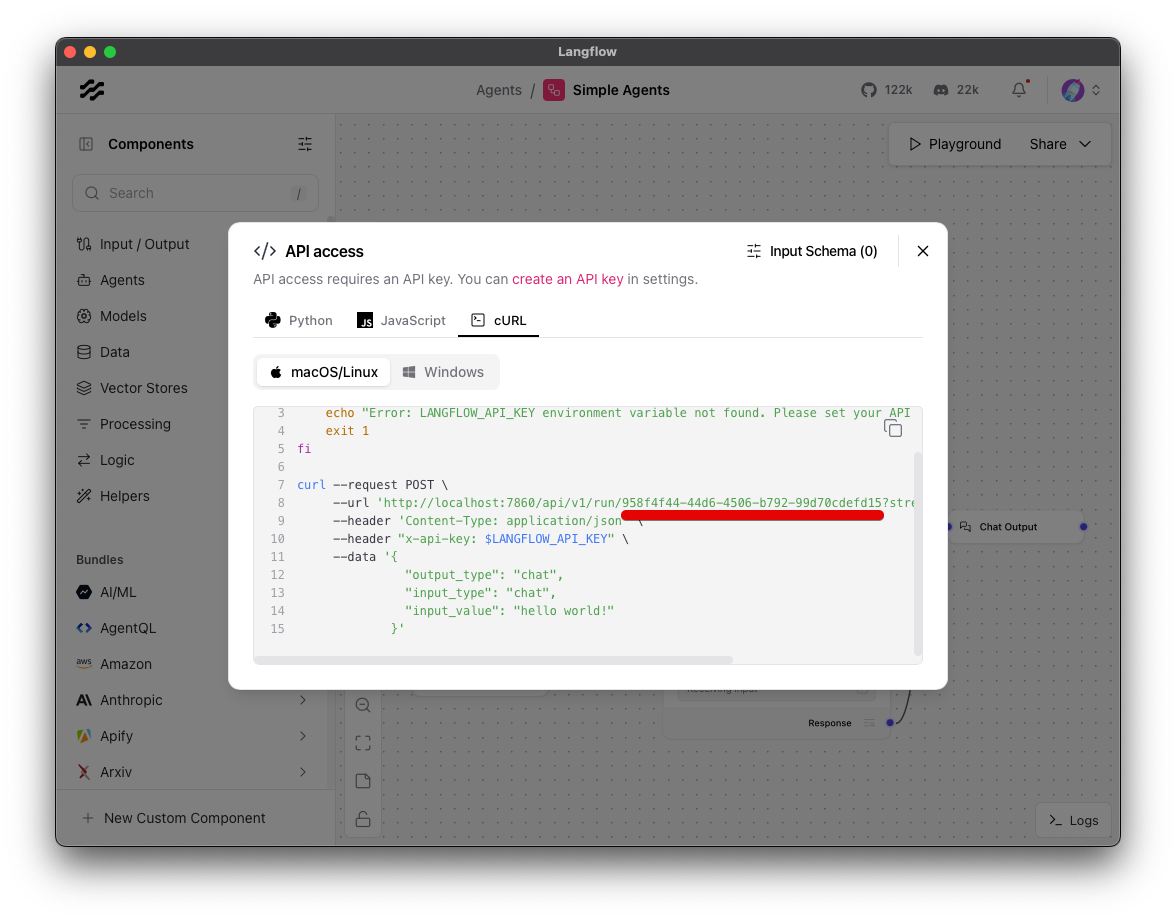
Task: Open the Models section
Action: [x=124, y=316]
